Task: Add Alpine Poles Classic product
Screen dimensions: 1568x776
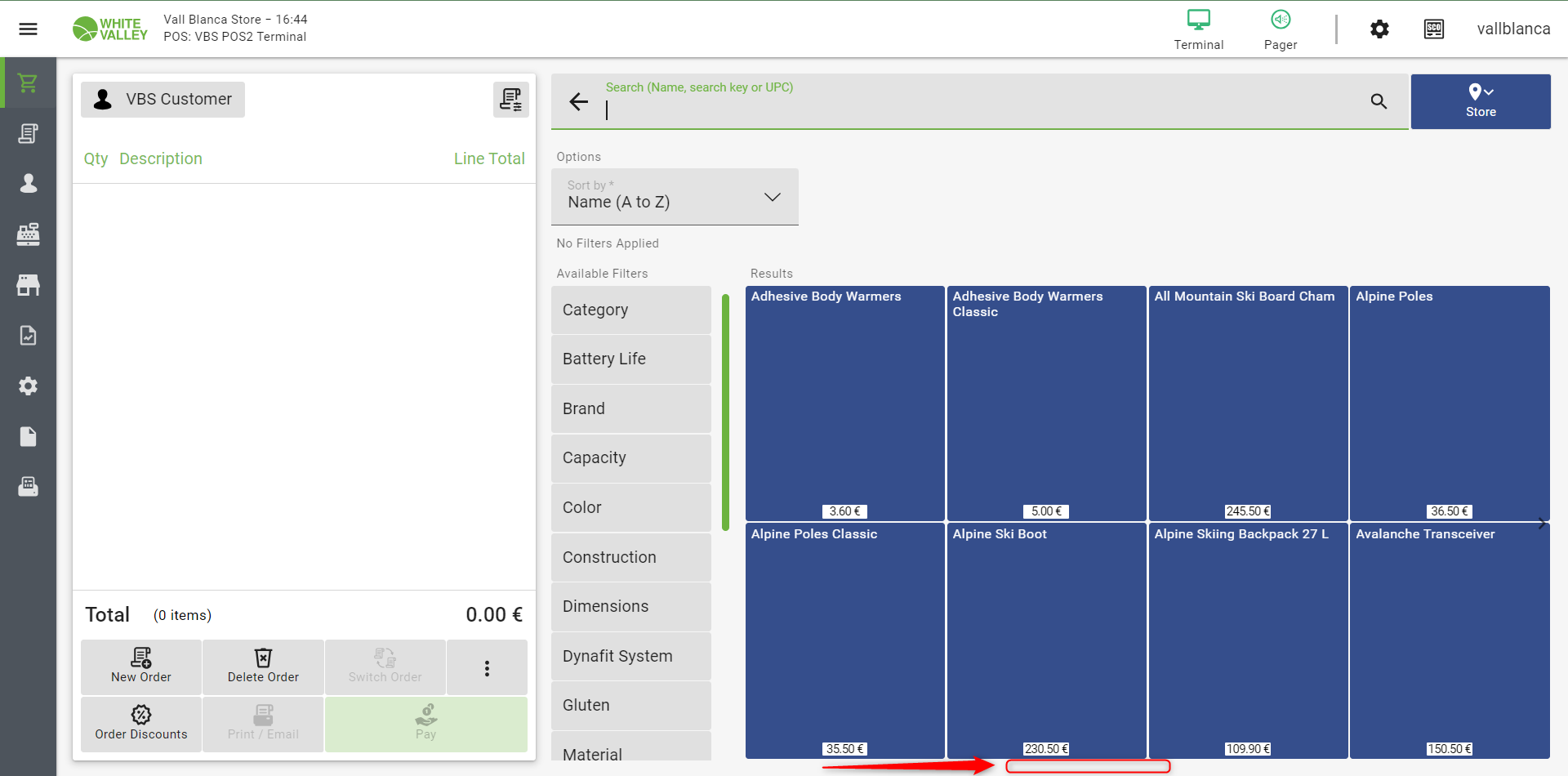Action: coord(844,641)
